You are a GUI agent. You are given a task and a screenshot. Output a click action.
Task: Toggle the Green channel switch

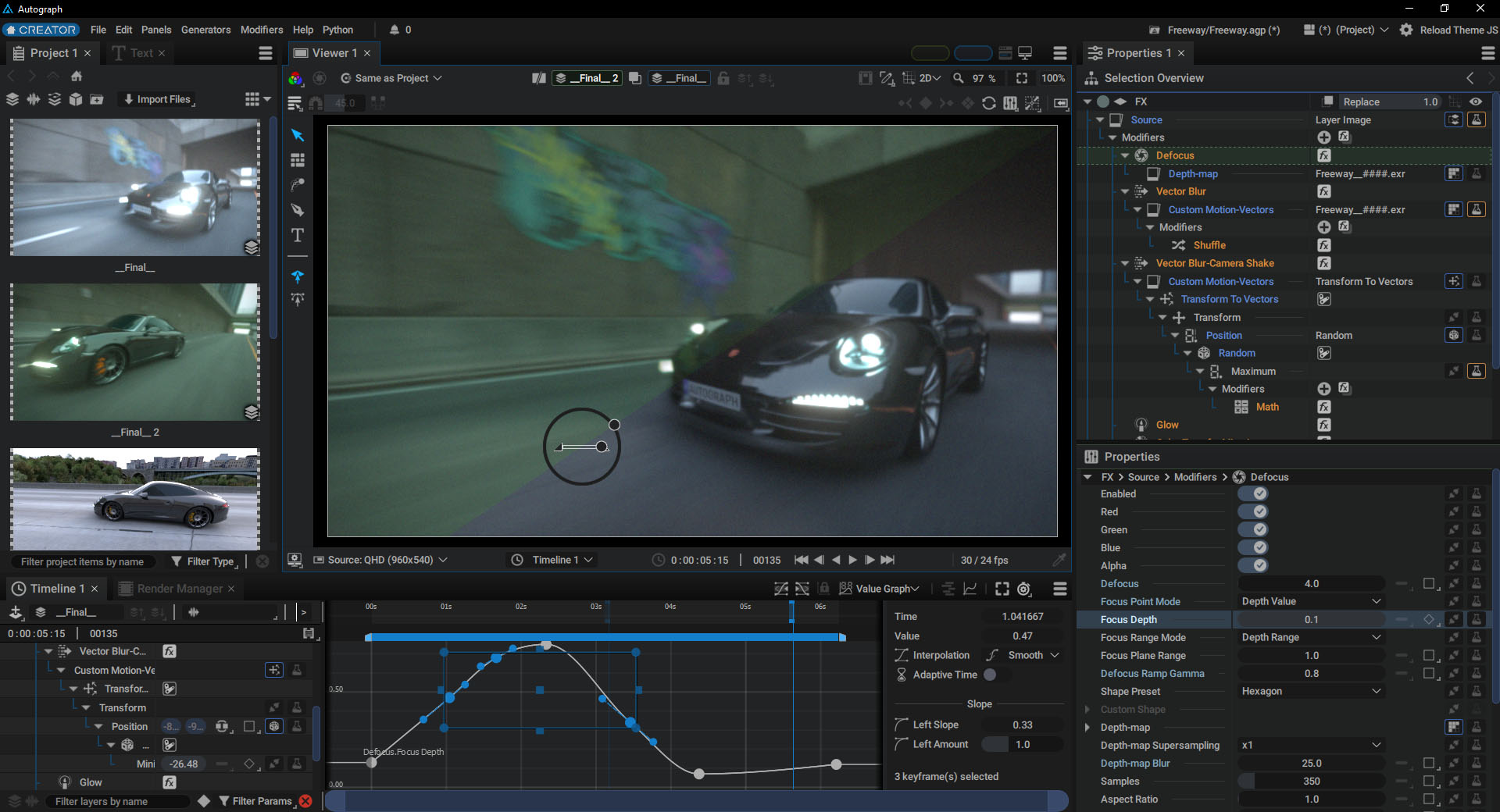[1253, 529]
